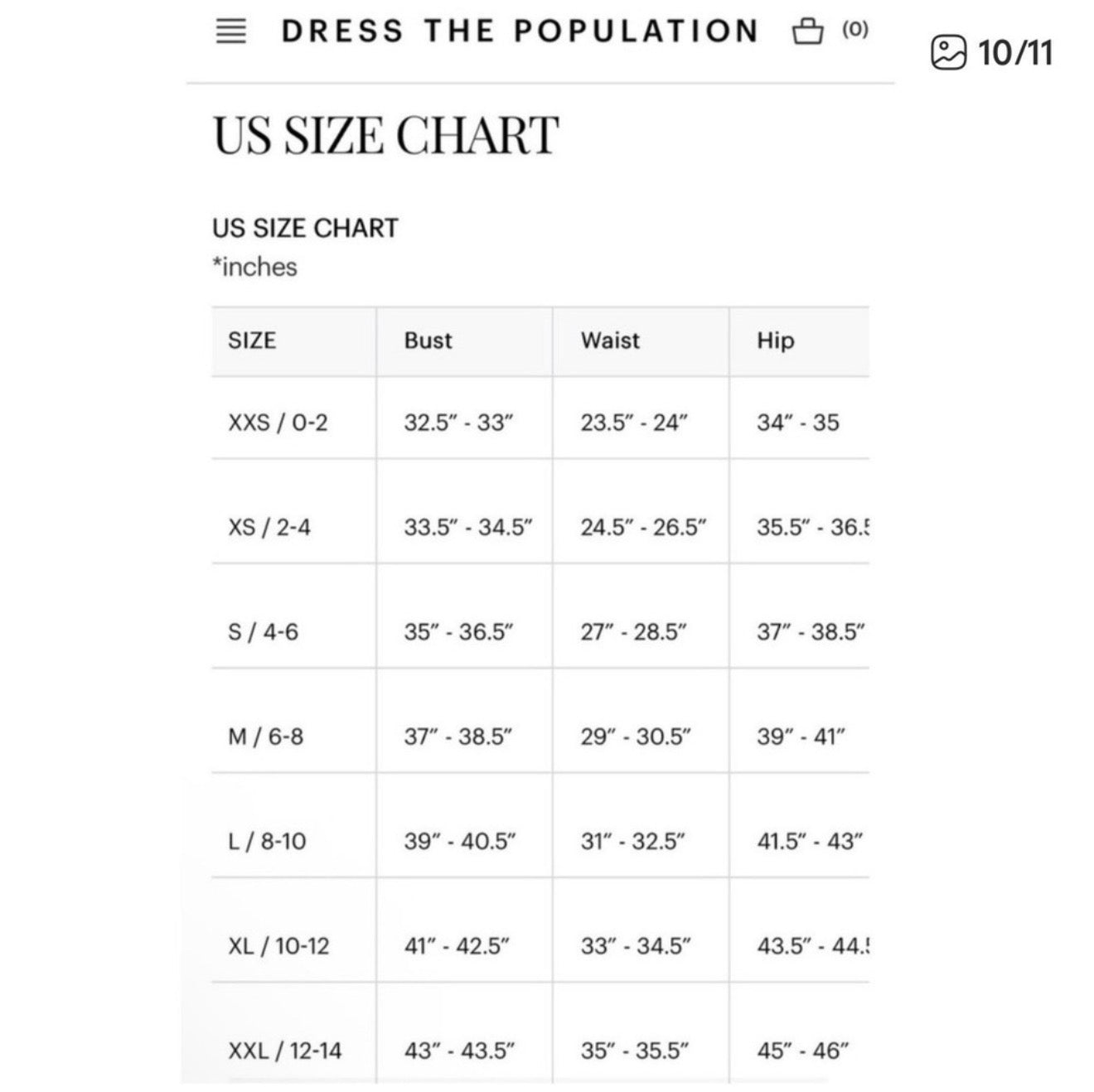Click the Dress The Population logo

[x=520, y=31]
